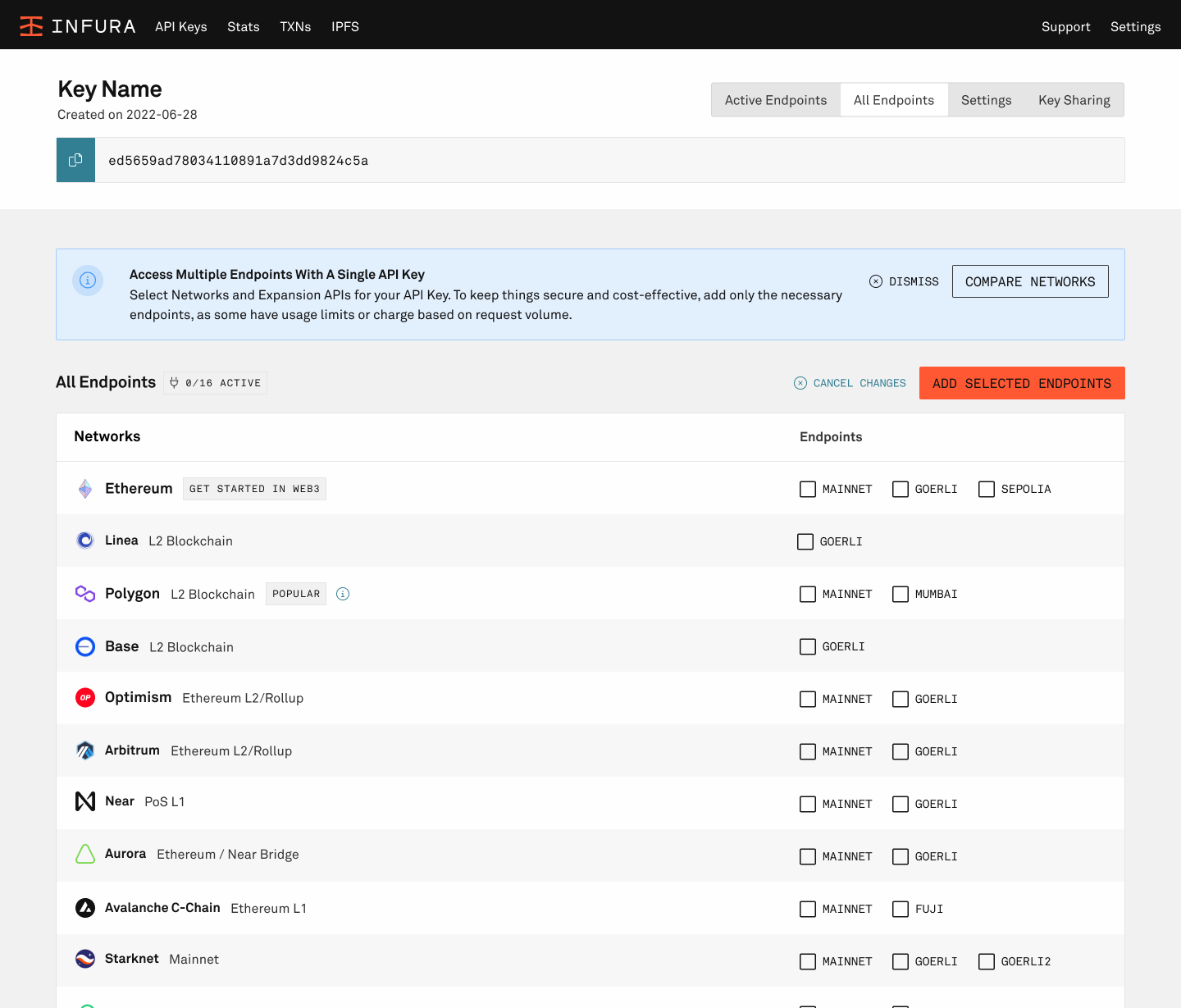Viewport: 1181px width, 1008px height.
Task: Click ADD SELECTED ENDPOINTS button
Action: (1022, 383)
